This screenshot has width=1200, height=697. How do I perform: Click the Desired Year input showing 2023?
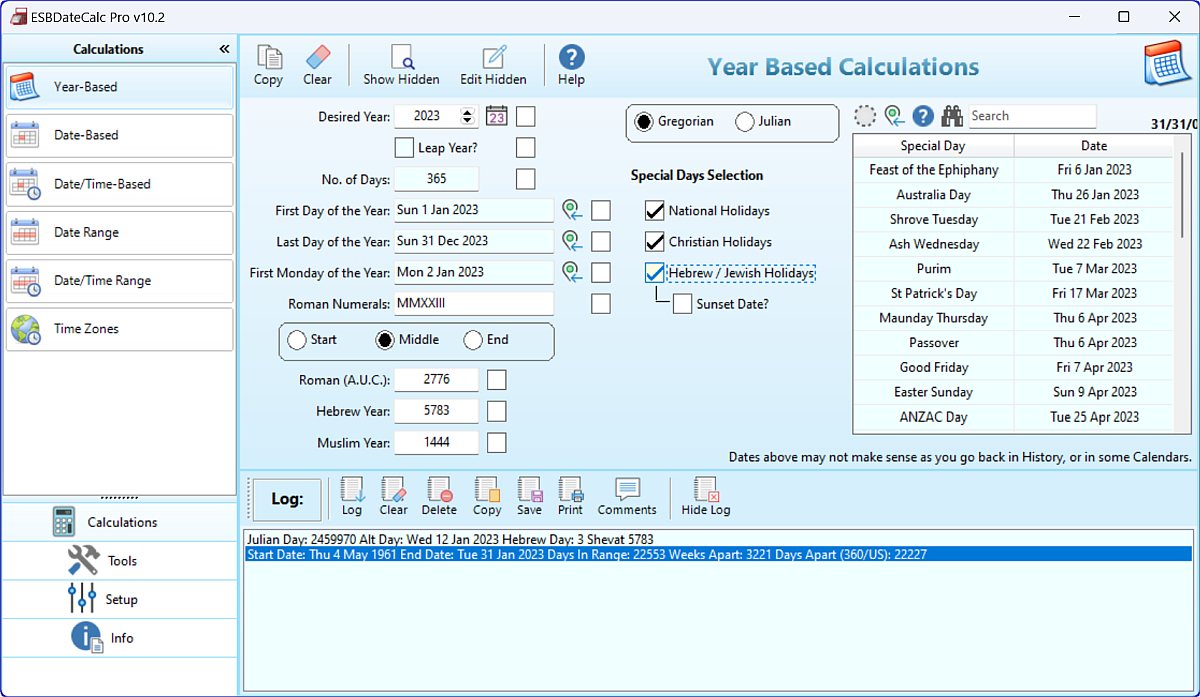pos(427,116)
